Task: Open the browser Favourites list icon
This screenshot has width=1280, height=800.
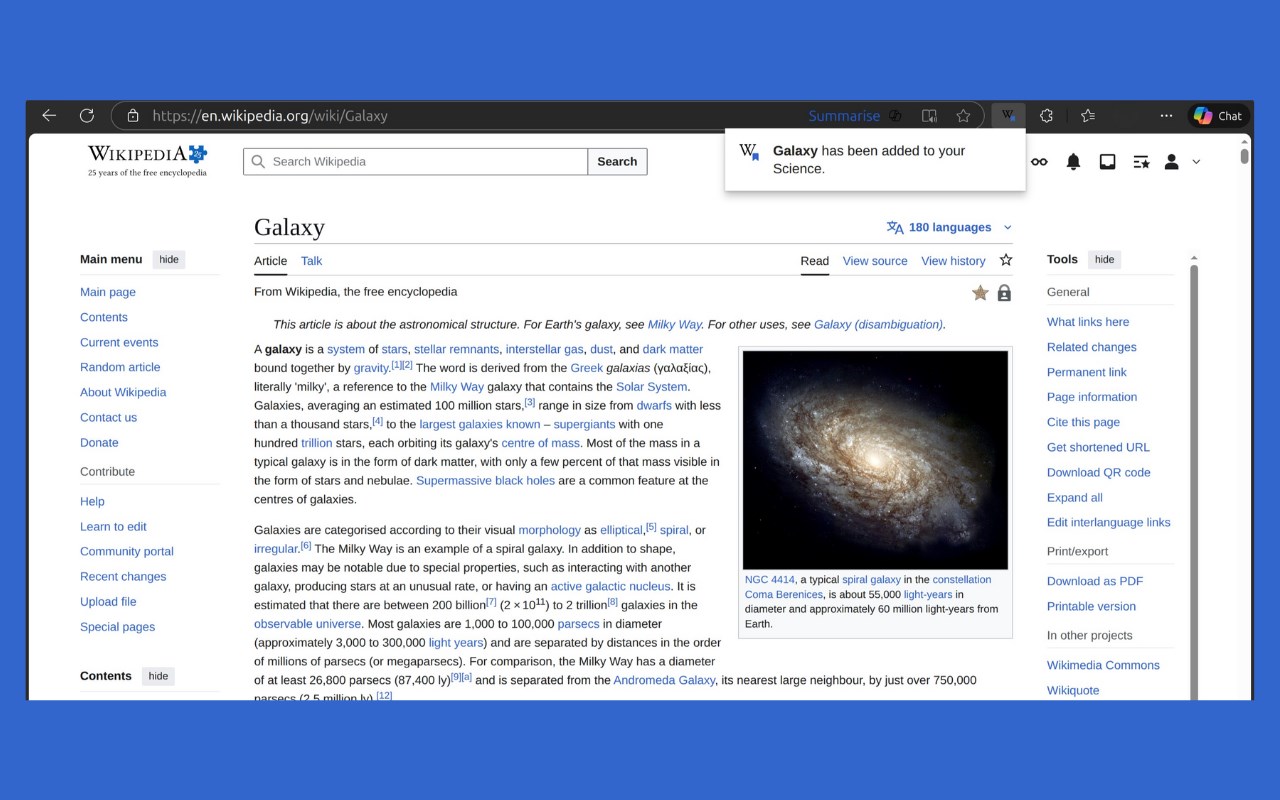Action: (x=1088, y=116)
